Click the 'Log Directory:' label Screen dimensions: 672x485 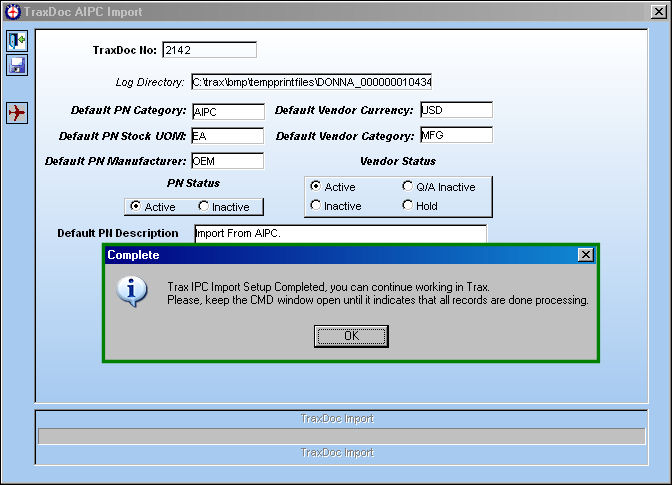click(x=150, y=82)
